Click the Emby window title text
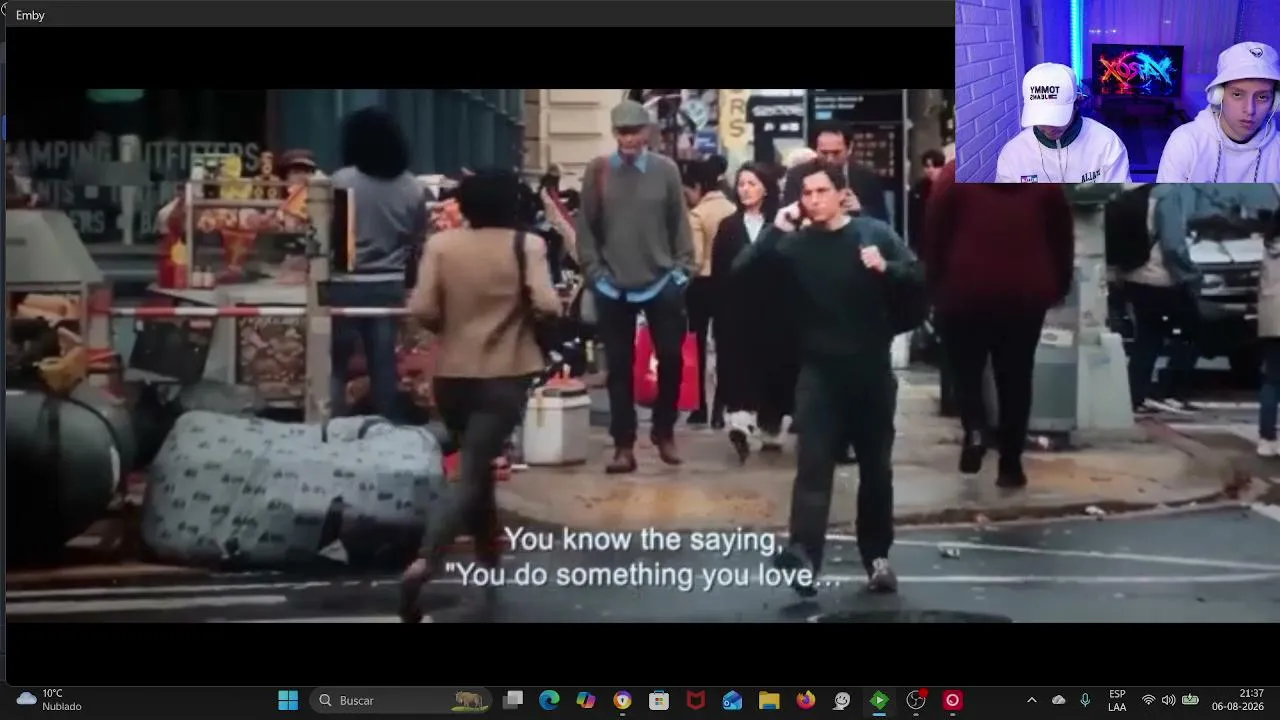 (x=30, y=15)
